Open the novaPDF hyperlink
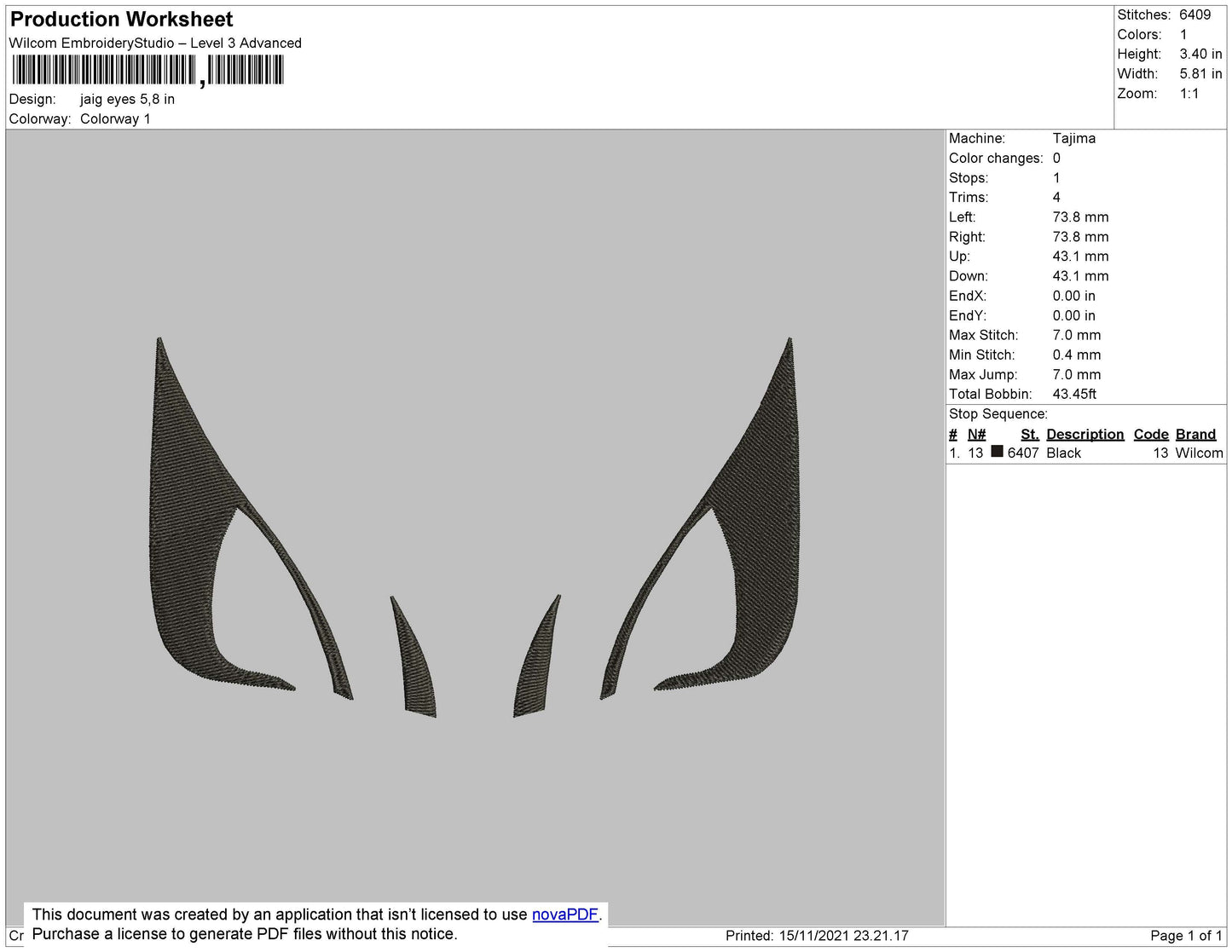The image size is (1232, 952). click(x=565, y=914)
